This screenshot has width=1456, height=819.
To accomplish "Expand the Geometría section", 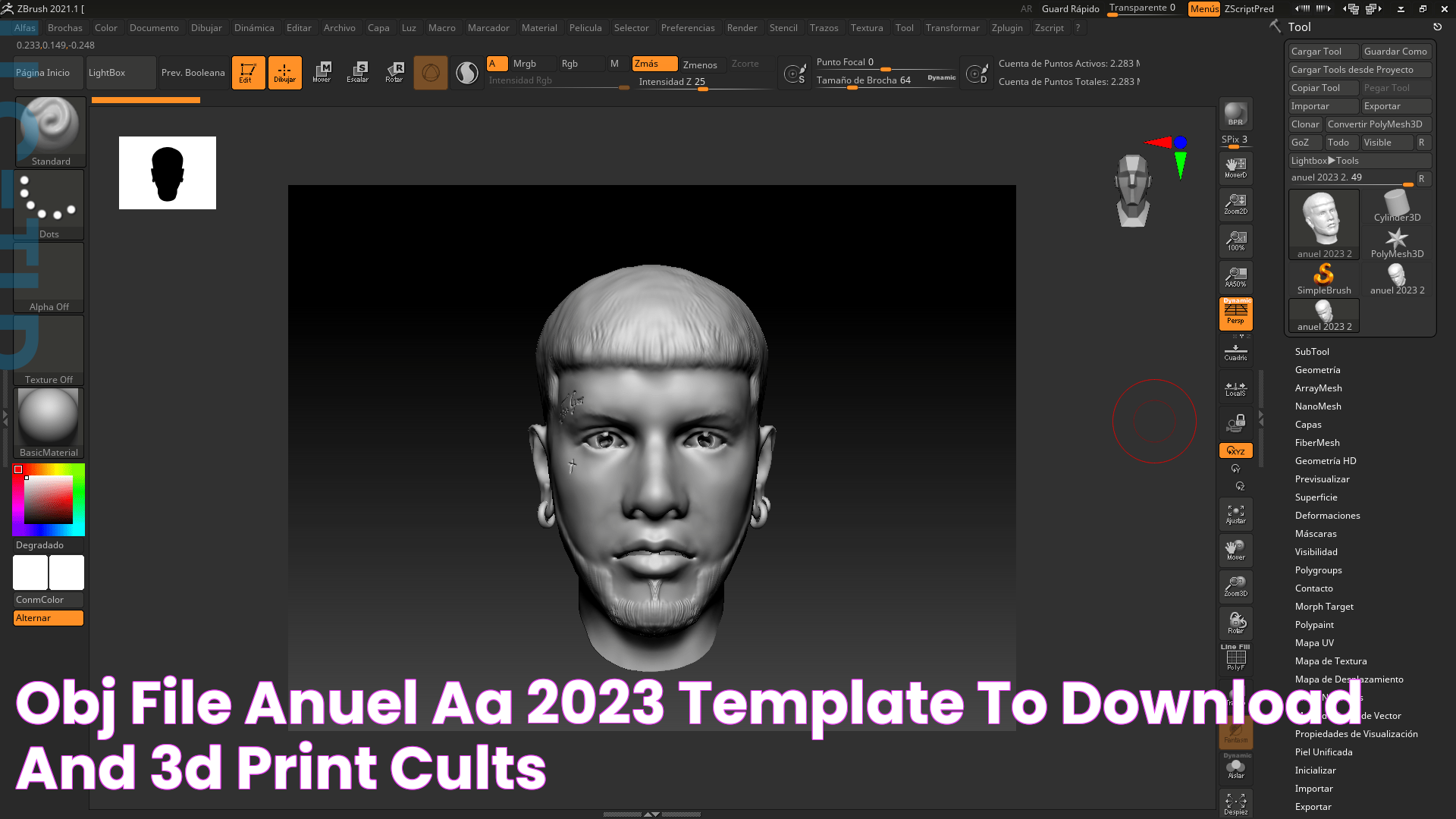I will point(1317,370).
